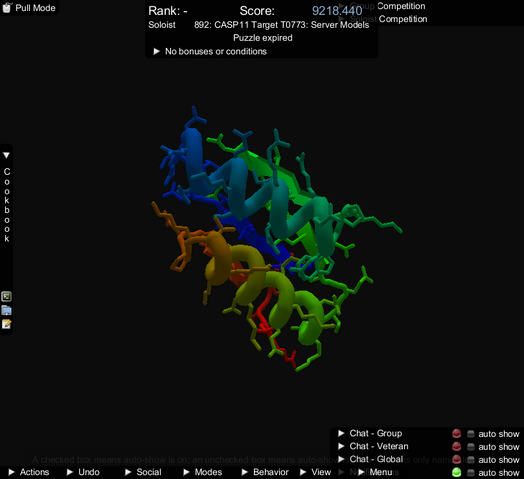The width and height of the screenshot is (524, 479).
Task: Click the Puzzle expired text
Action: [x=263, y=38]
